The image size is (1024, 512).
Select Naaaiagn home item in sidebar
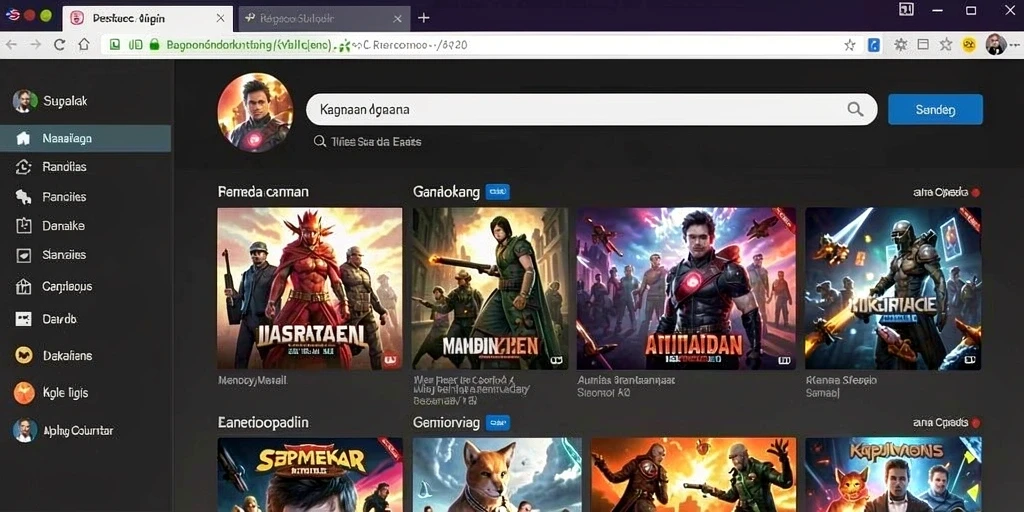pos(86,138)
